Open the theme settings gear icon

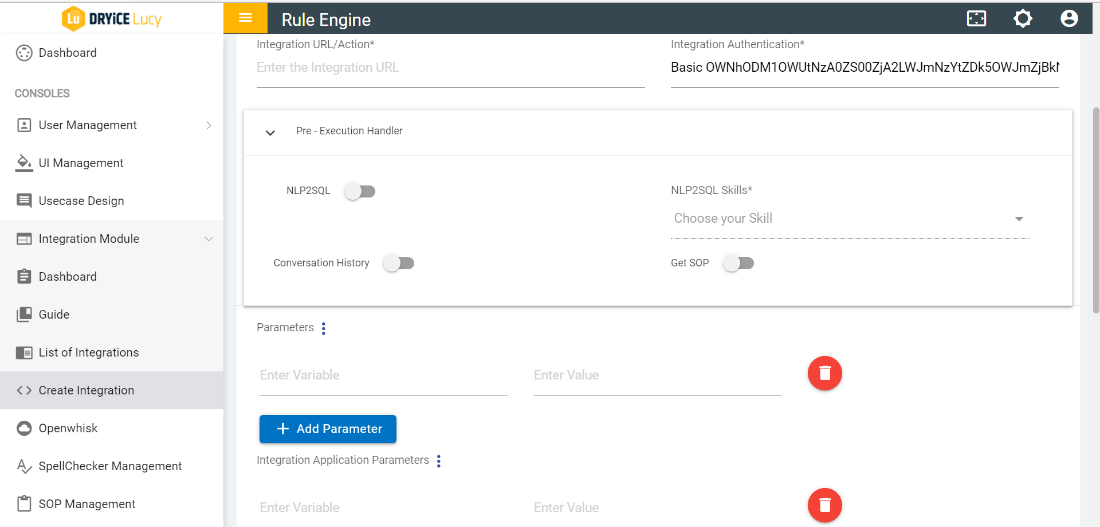pos(1022,19)
